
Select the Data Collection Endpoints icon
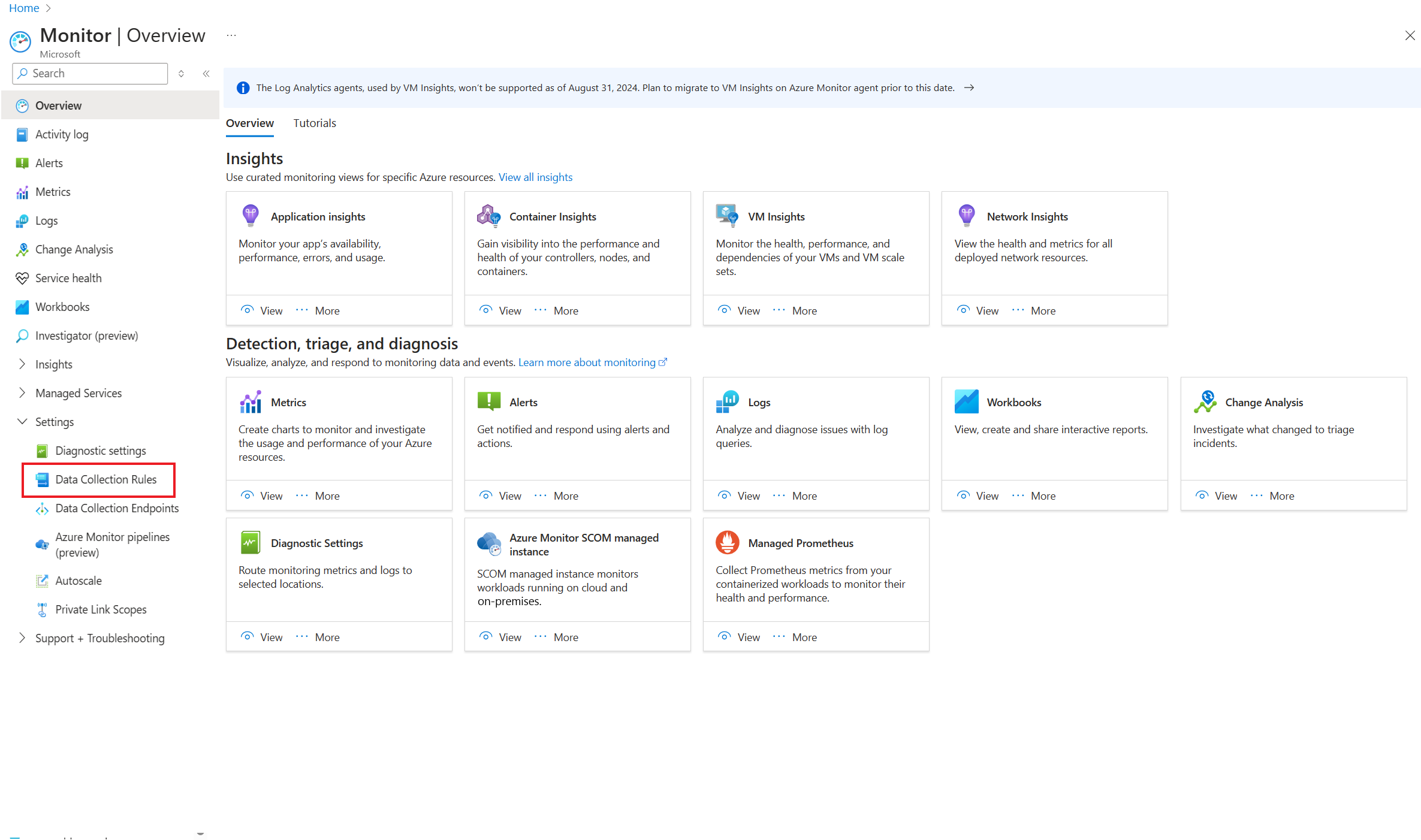click(42, 509)
